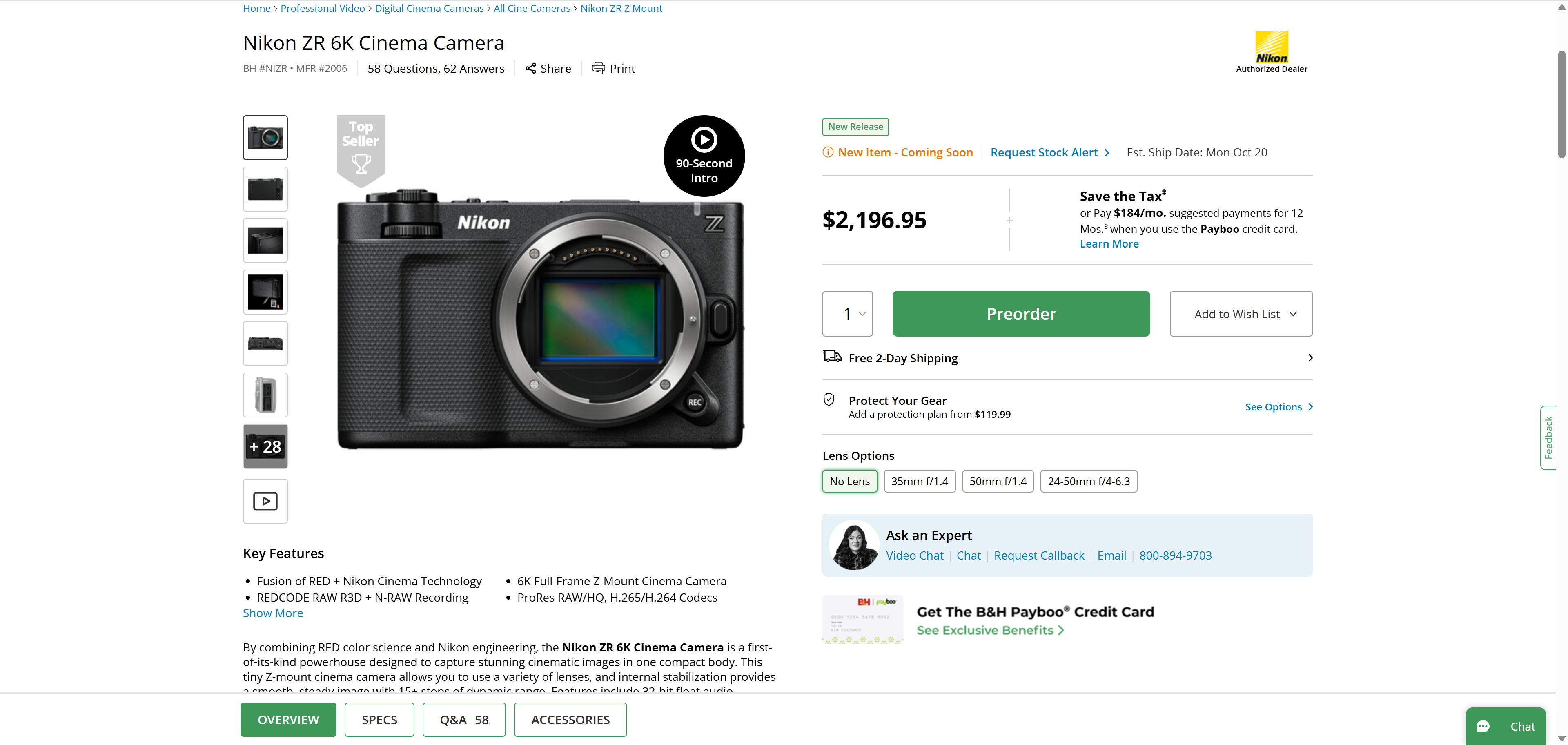The width and height of the screenshot is (1568, 745).
Task: Open the quantity dropdown
Action: 847,313
